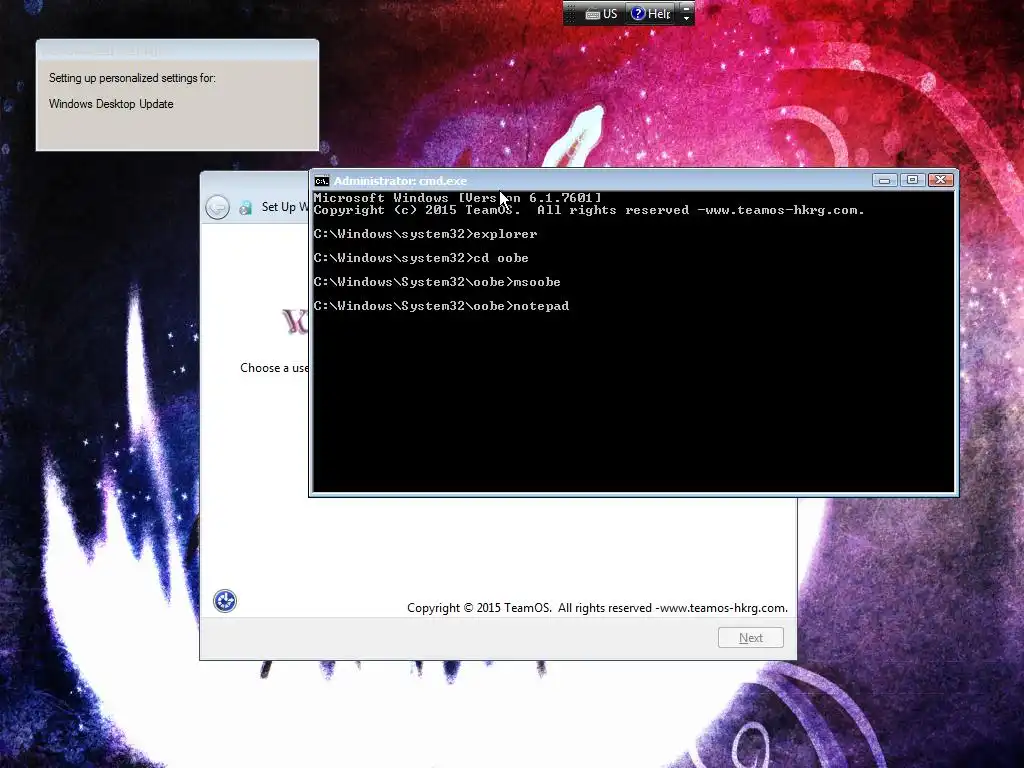Click the TeamOS copyright text in wizard
This screenshot has width=1024, height=768.
point(598,608)
